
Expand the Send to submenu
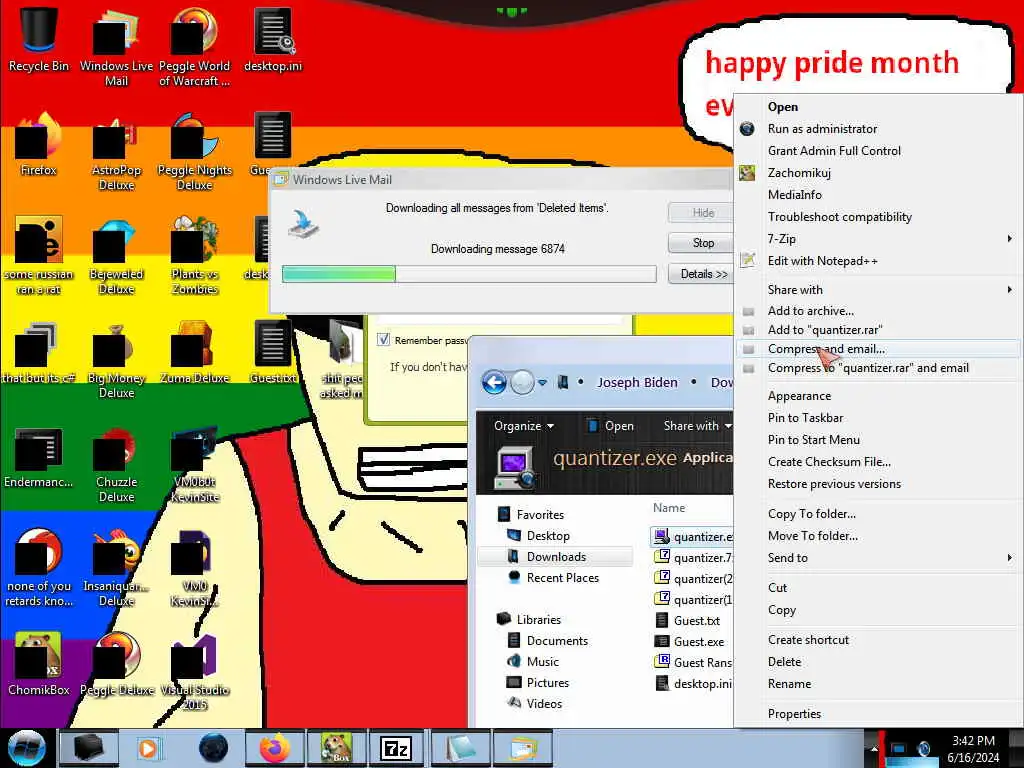880,558
